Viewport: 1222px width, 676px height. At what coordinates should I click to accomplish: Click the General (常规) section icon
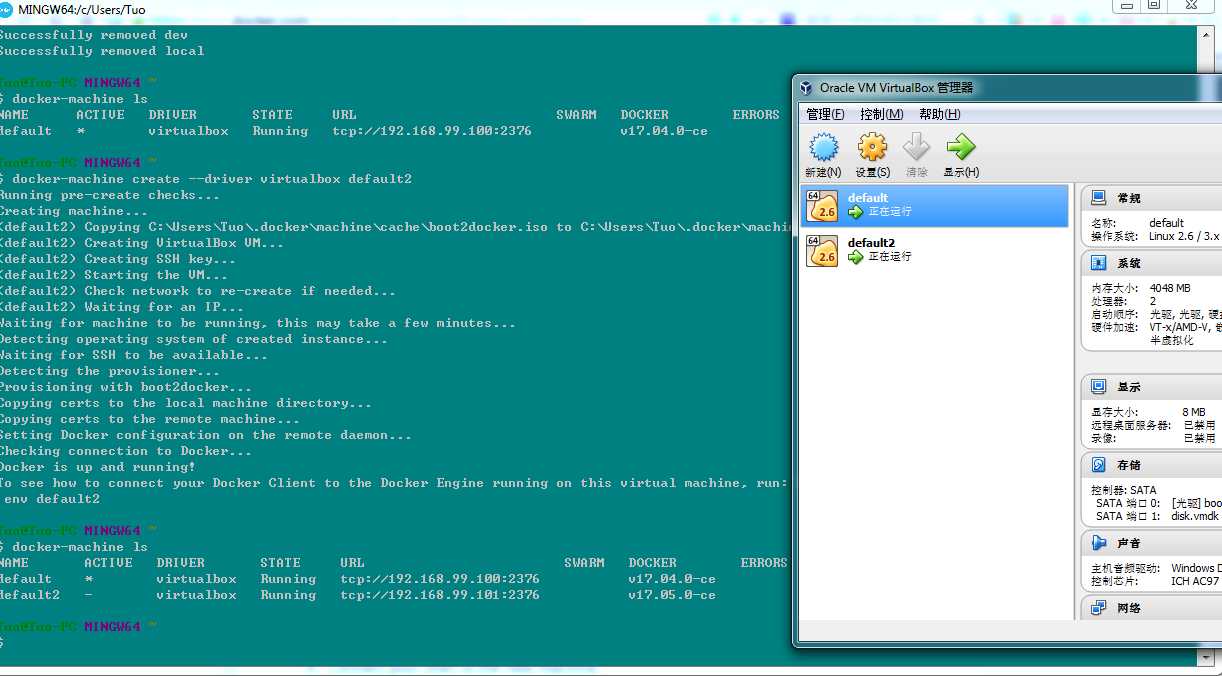pos(1099,198)
